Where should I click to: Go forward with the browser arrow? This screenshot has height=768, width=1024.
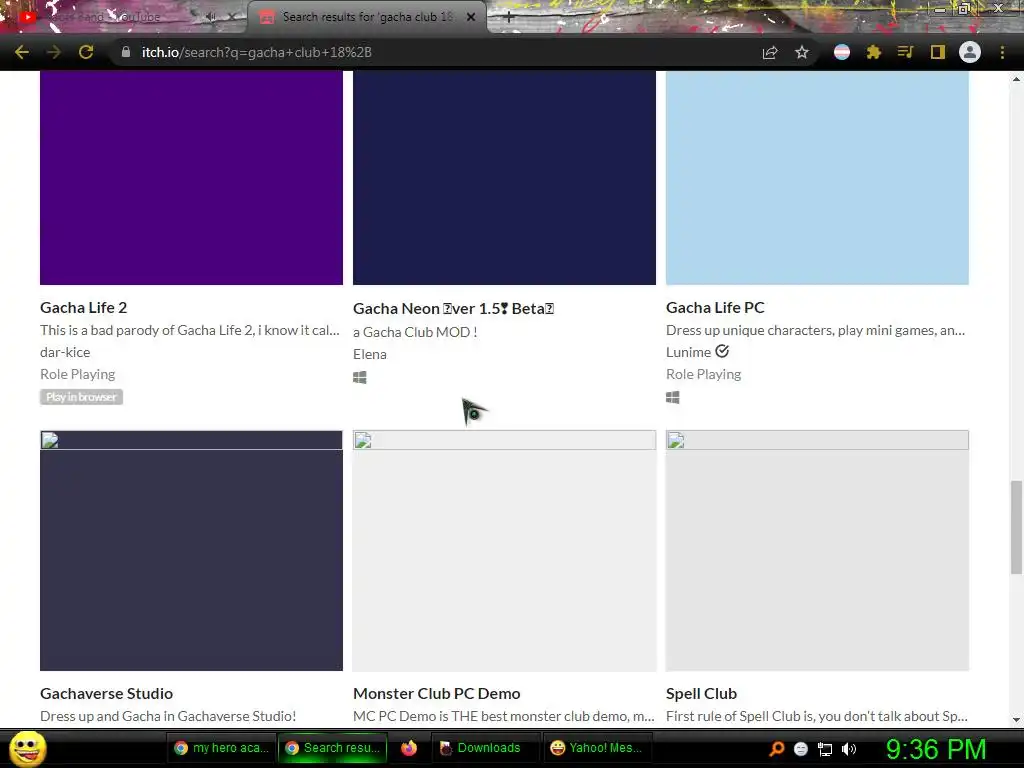coord(54,52)
